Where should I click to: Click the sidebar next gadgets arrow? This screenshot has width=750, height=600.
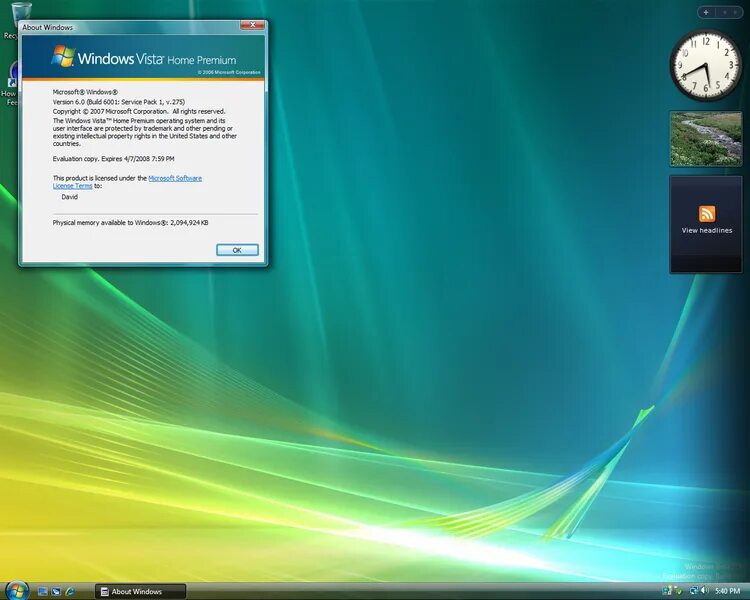pyautogui.click(x=735, y=12)
